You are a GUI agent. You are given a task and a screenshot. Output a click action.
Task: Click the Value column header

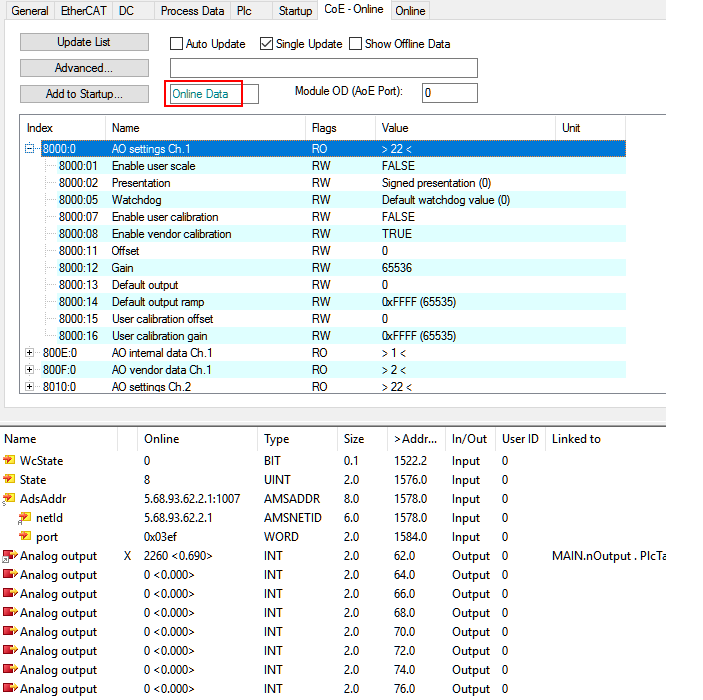[x=465, y=128]
